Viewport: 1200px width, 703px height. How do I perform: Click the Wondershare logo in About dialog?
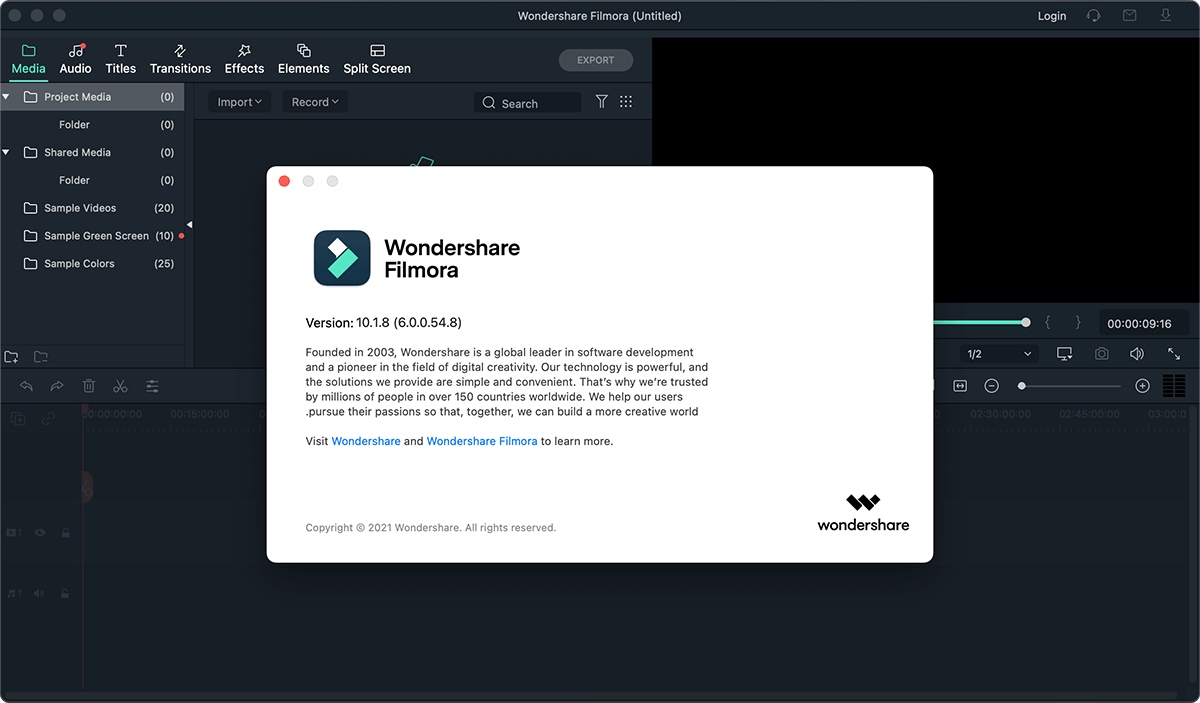[x=863, y=511]
